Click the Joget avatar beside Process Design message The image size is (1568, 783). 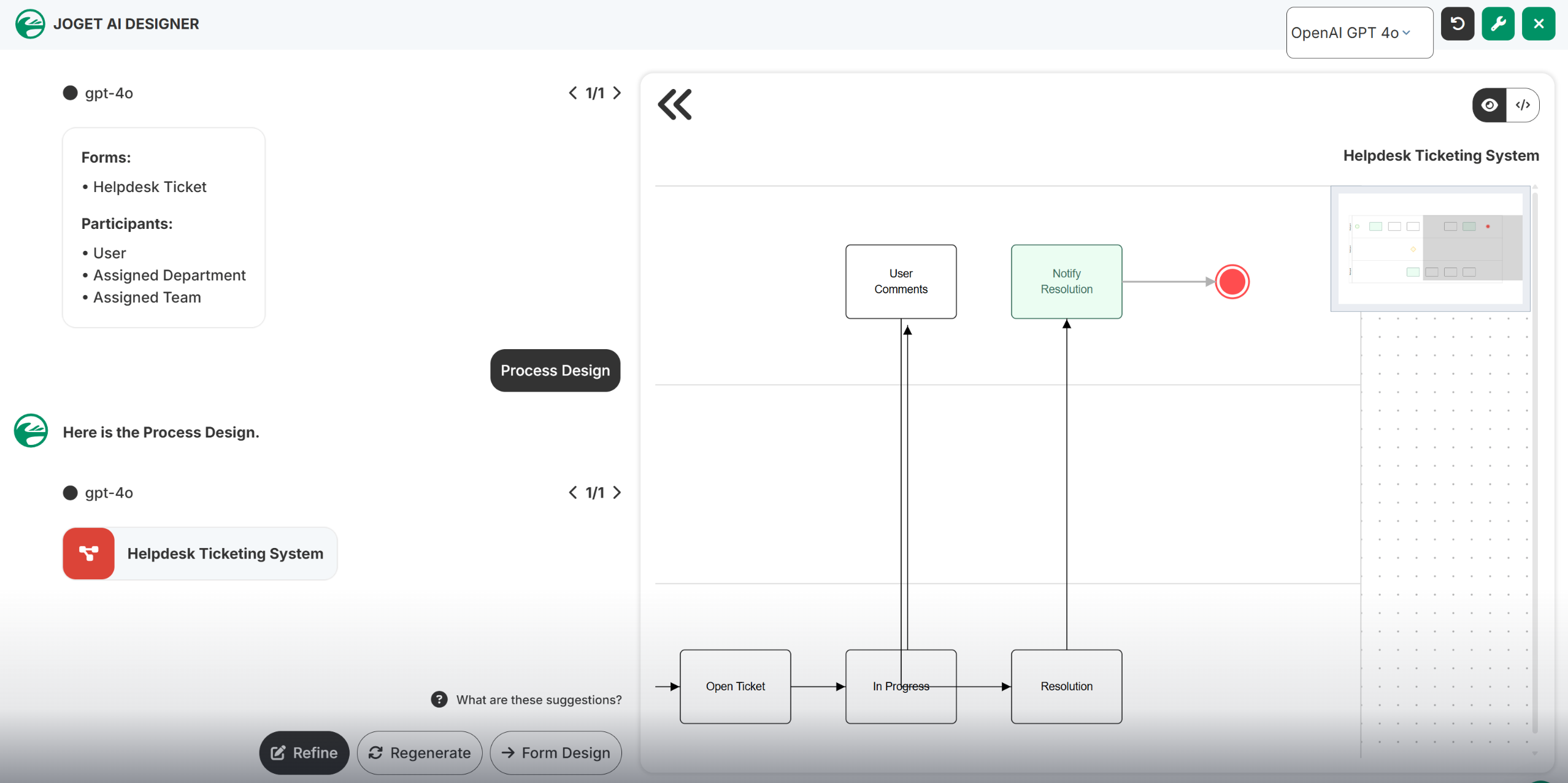point(31,431)
